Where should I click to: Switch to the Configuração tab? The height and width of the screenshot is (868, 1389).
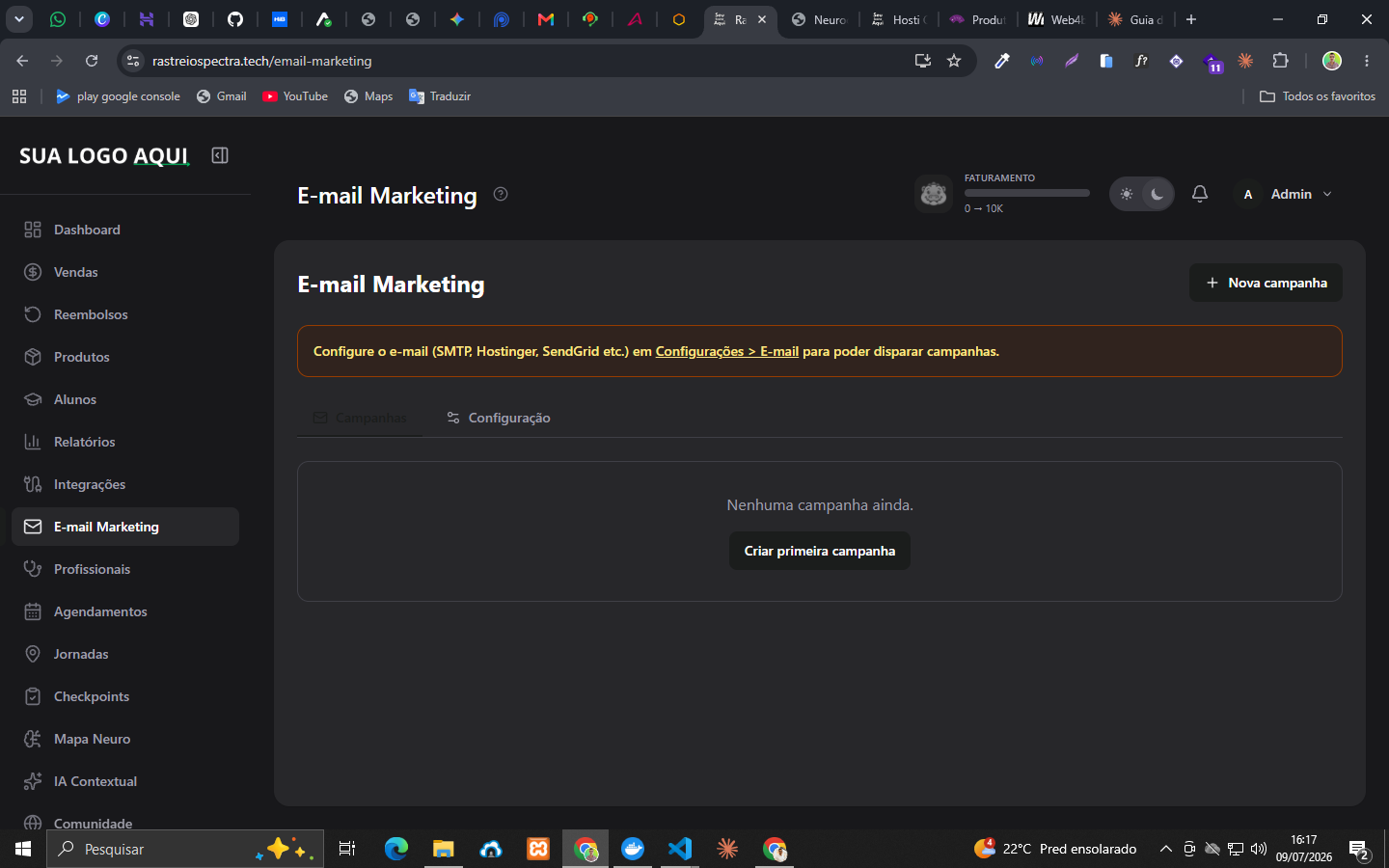click(499, 418)
